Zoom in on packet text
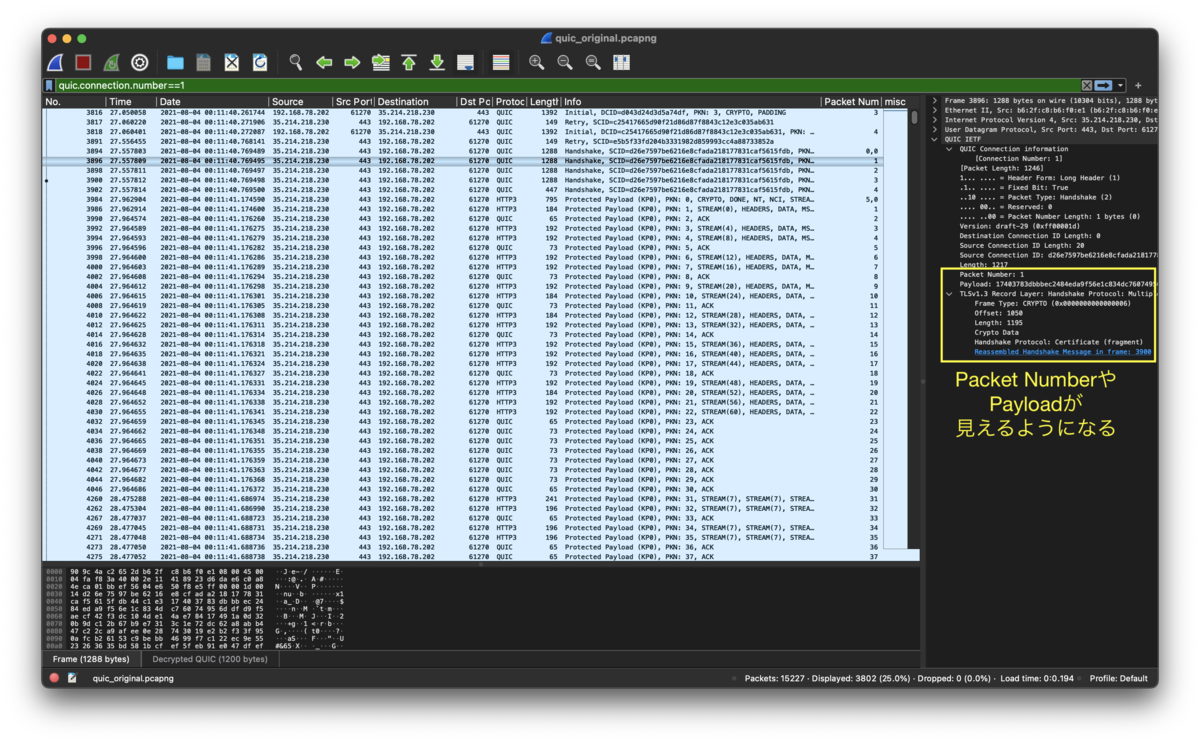1200x743 pixels. [x=537, y=63]
